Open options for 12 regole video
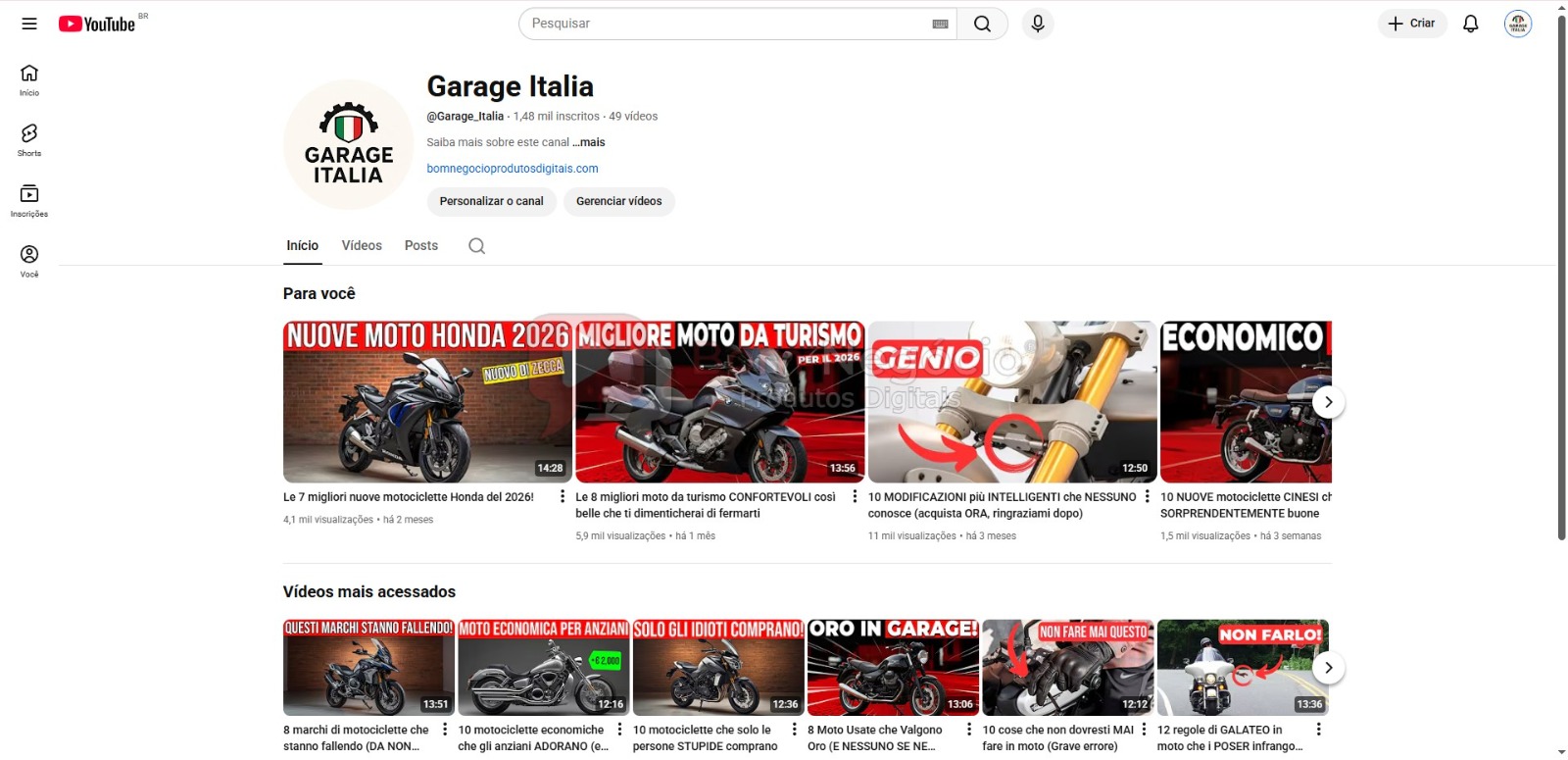This screenshot has height=760, width=1568. pyautogui.click(x=1318, y=730)
